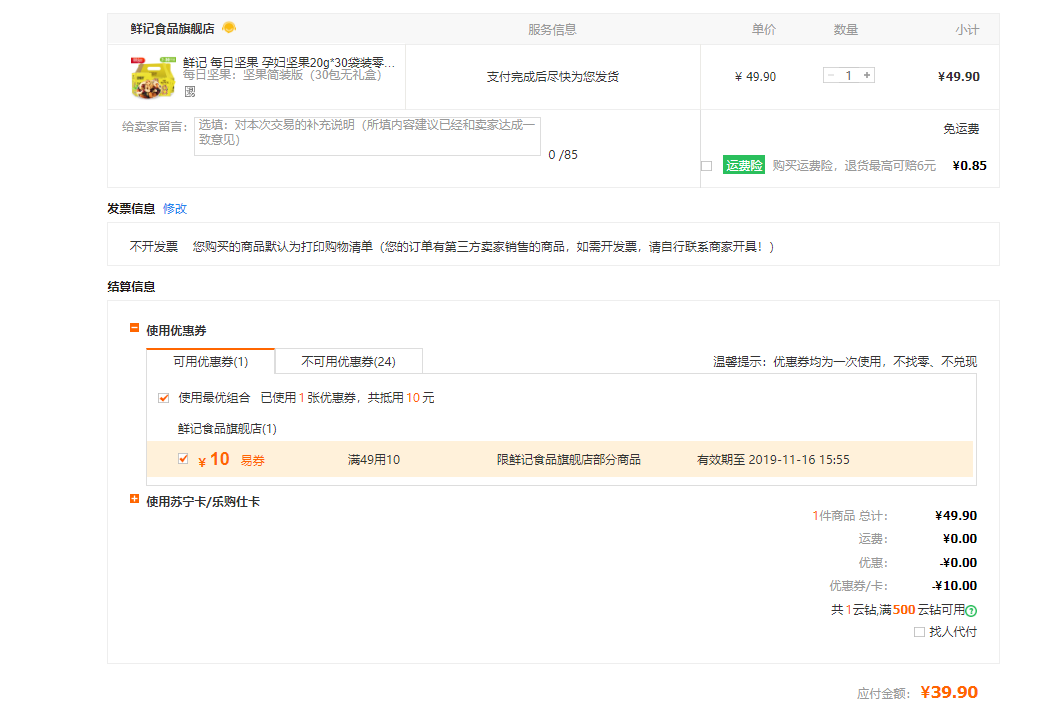Click the yellow chat icon beside 鲜记食品旗舰店

229,28
